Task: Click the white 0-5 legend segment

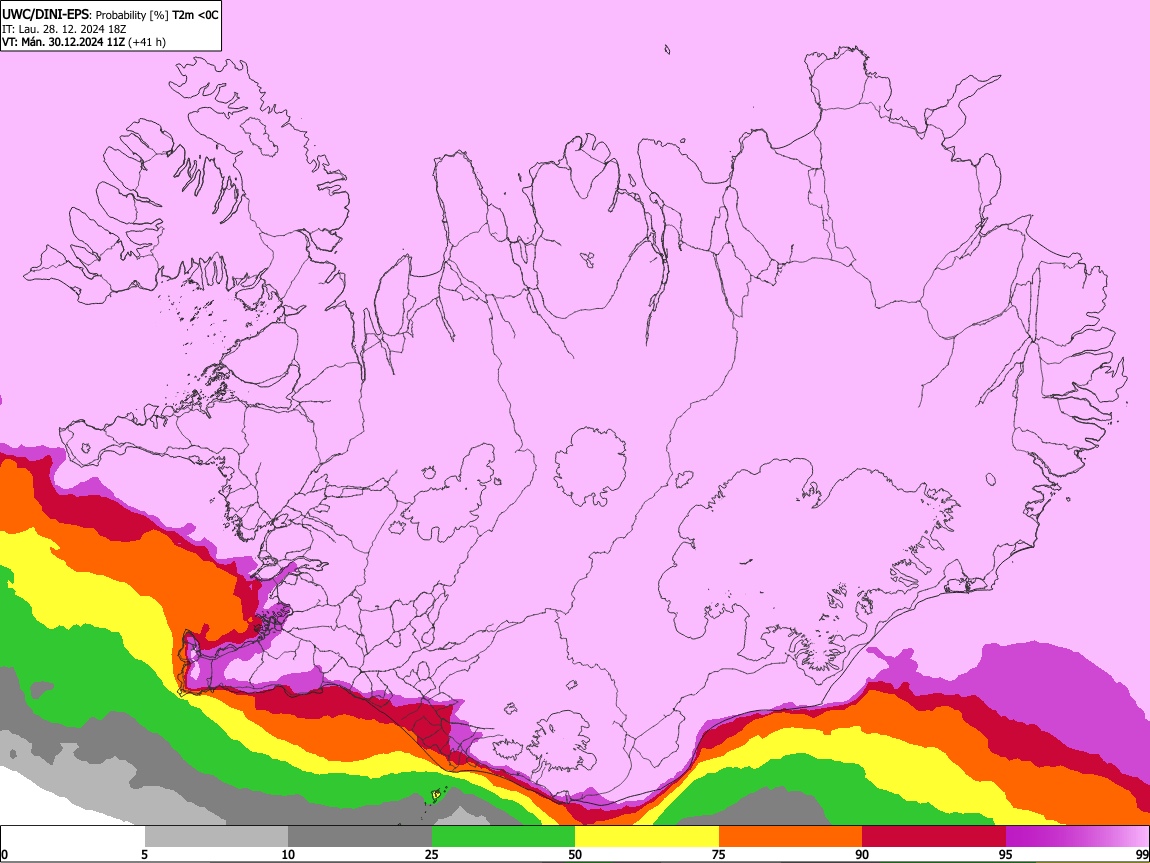Action: click(73, 837)
